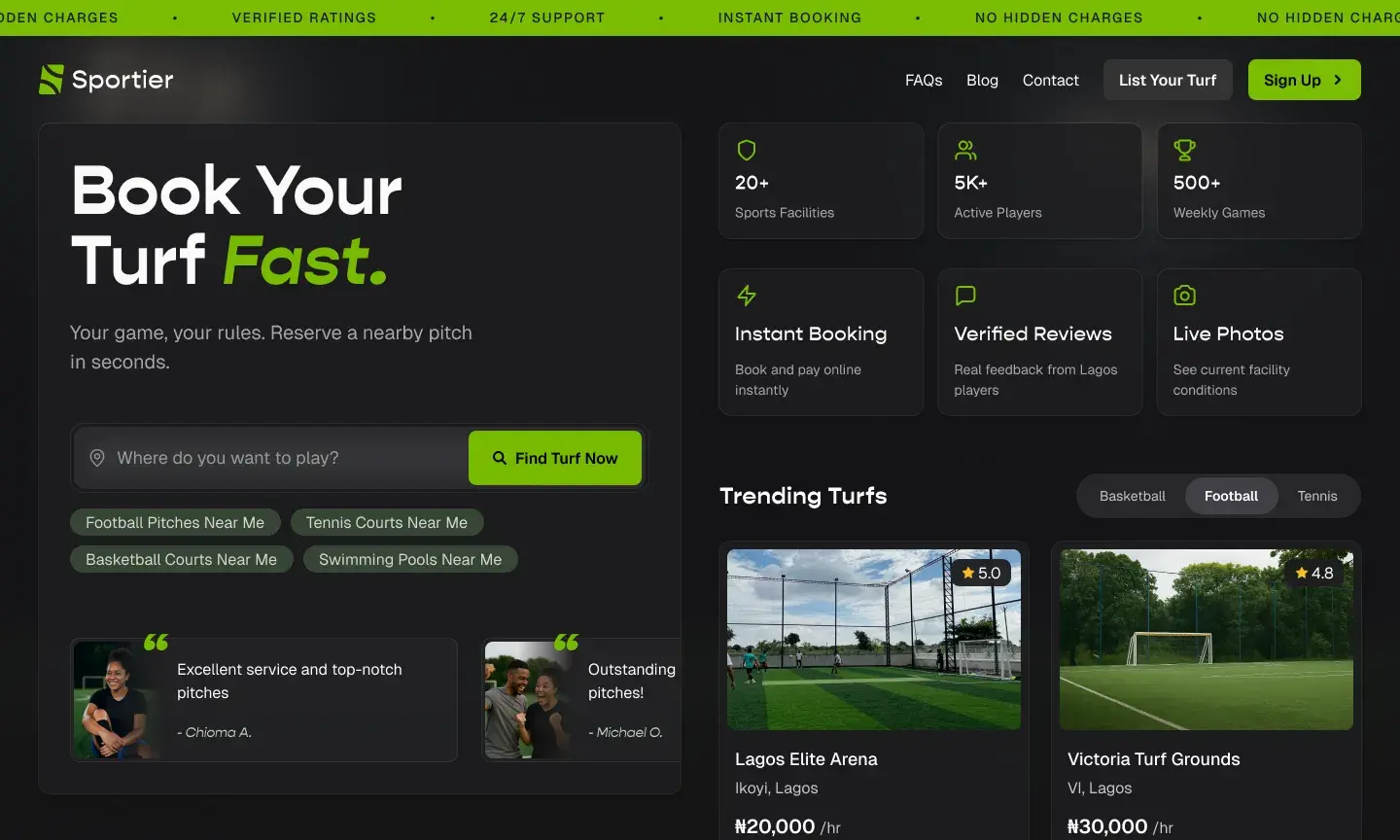Click the Find Turf Now button
The image size is (1400, 840).
555,458
